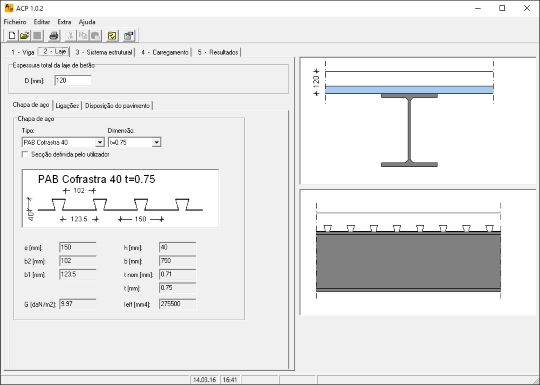
Task: Open the Extra menu
Action: tap(64, 22)
